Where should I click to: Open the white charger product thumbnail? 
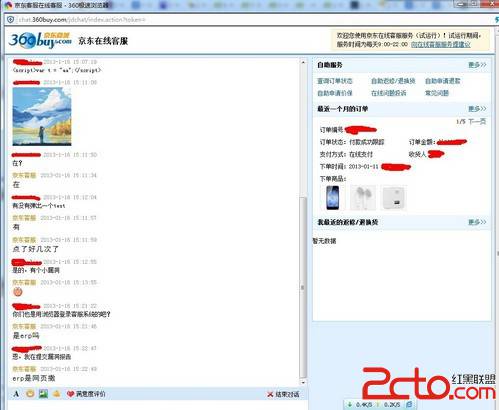point(394,198)
